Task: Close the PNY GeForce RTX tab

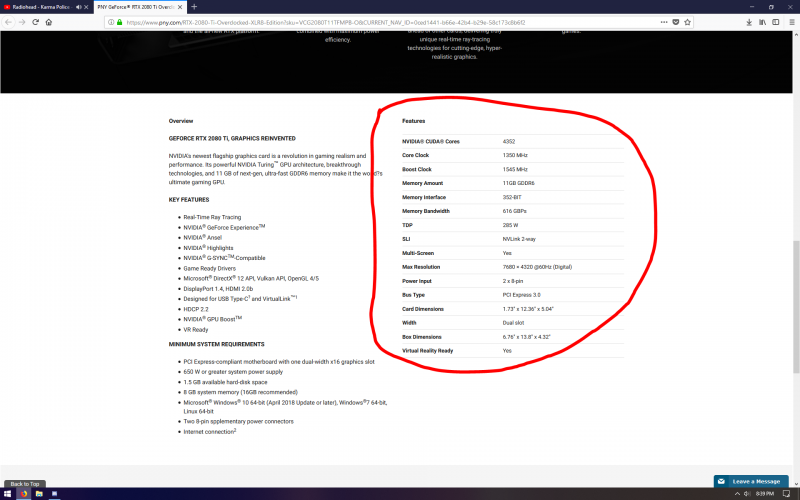Action: 180,7
